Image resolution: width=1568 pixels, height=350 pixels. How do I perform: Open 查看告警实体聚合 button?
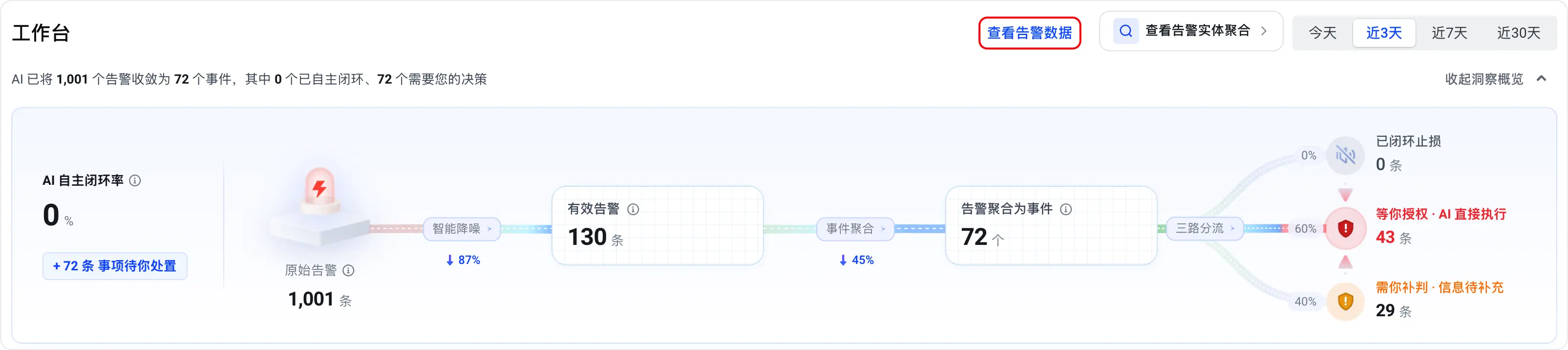(x=1190, y=31)
